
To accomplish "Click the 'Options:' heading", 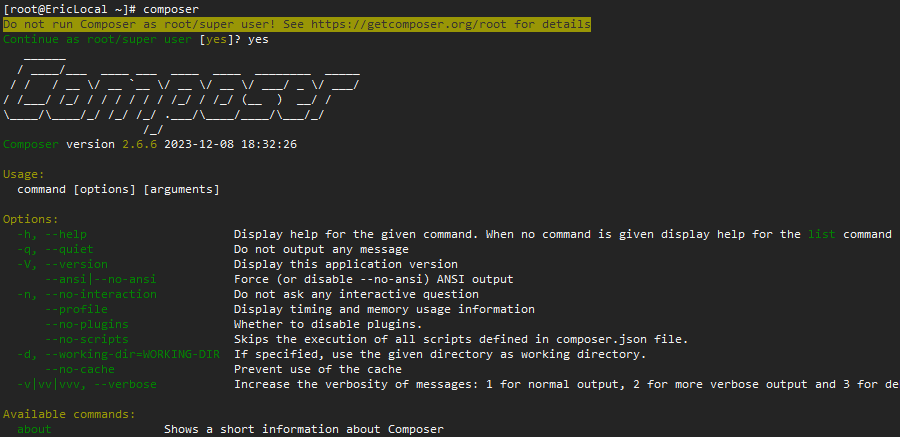I will click(x=30, y=219).
